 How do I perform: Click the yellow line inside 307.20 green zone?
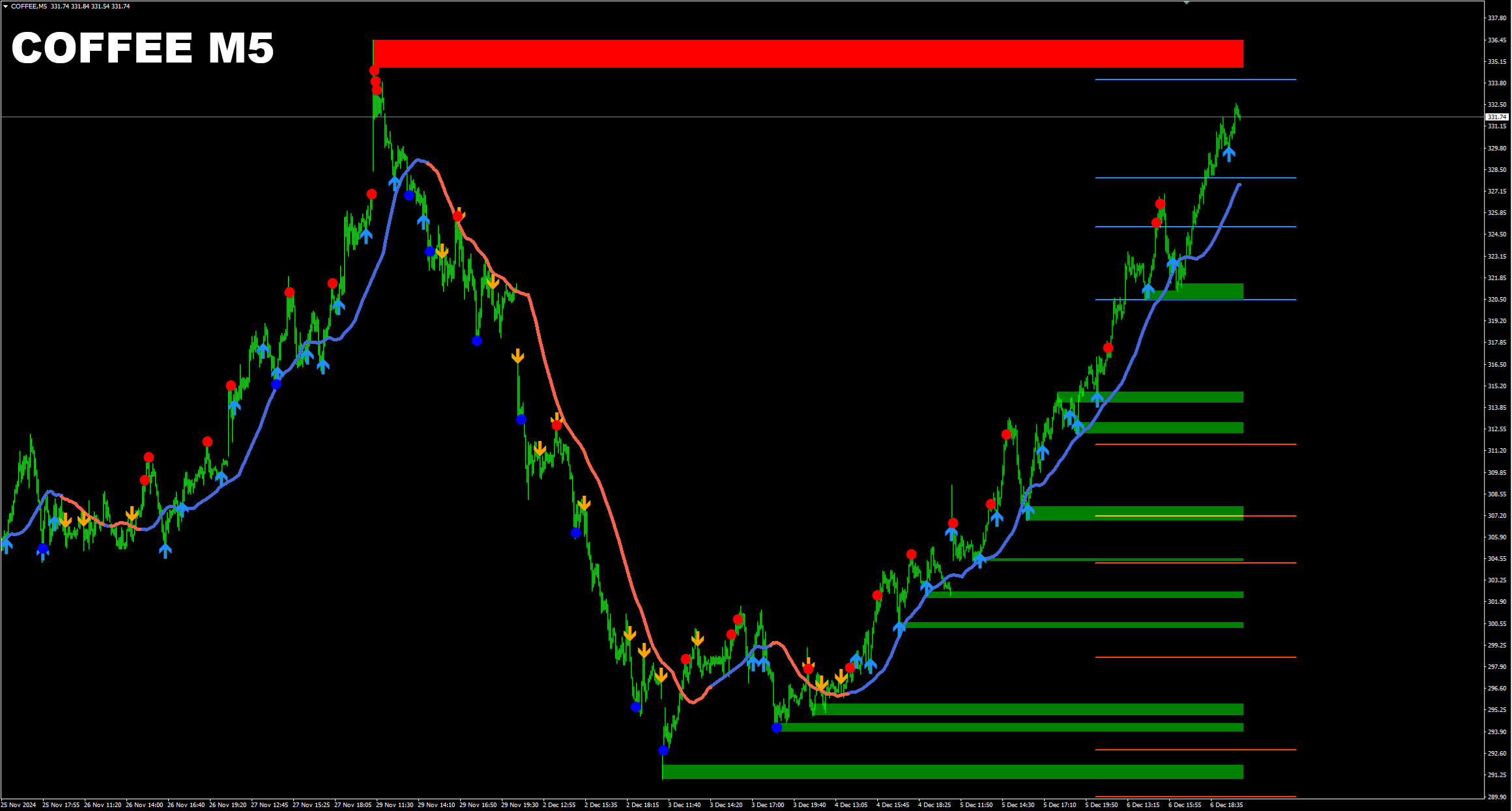pos(1167,516)
